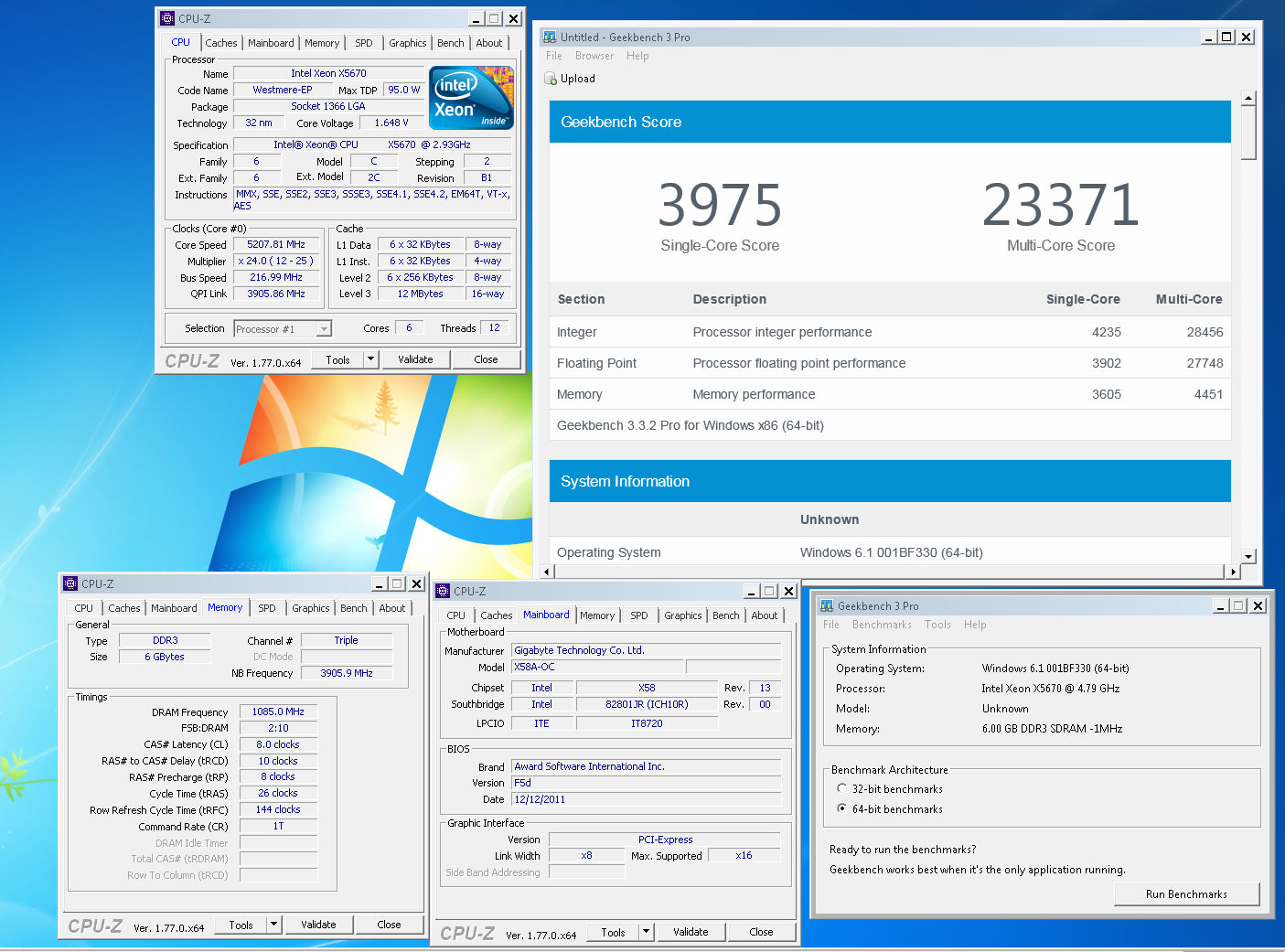Click CPU-Z title icon in Memory window

click(70, 583)
